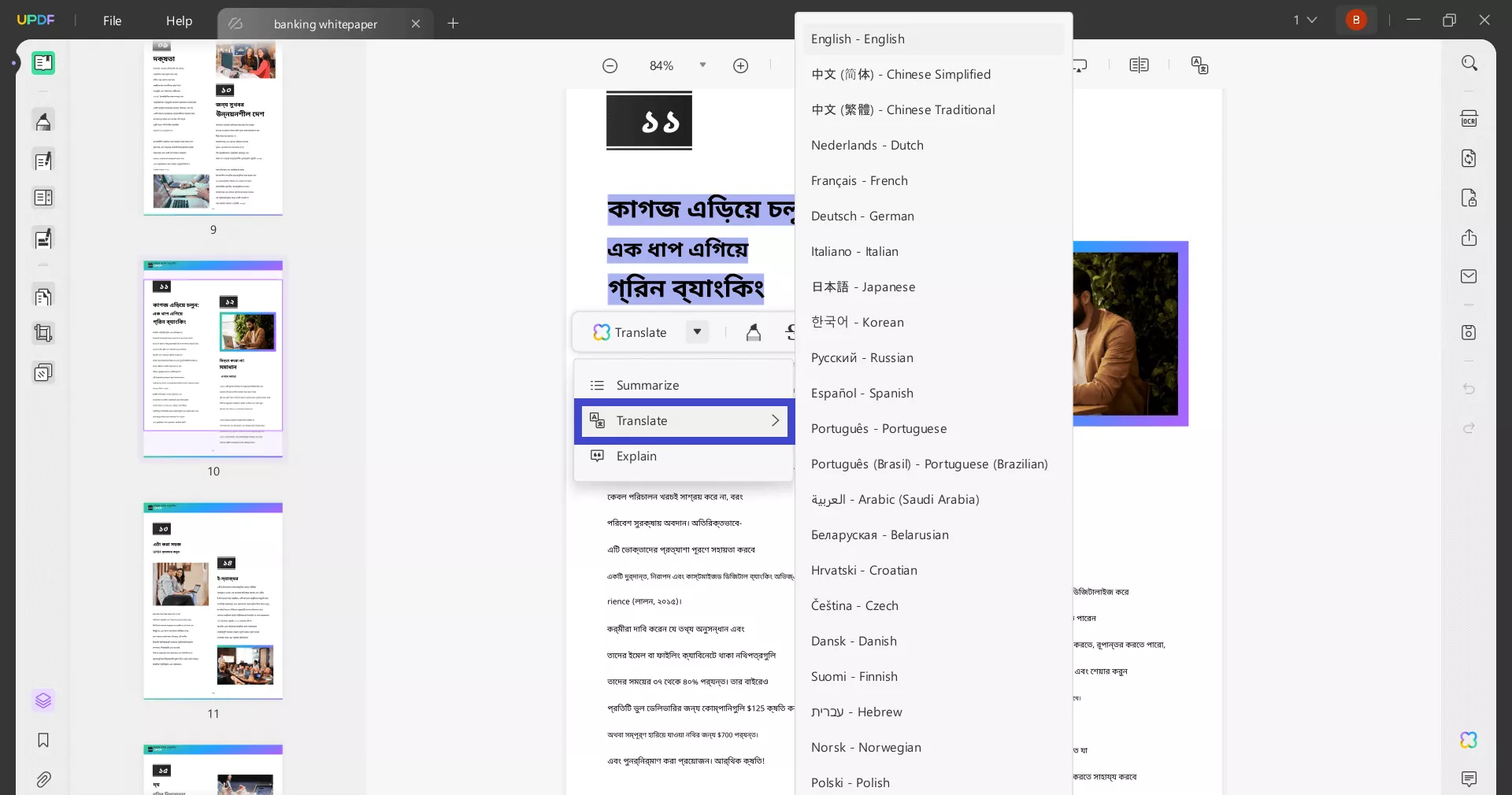The width and height of the screenshot is (1512, 795).
Task: Open the Batch/stack tool in sidebar
Action: click(x=43, y=372)
